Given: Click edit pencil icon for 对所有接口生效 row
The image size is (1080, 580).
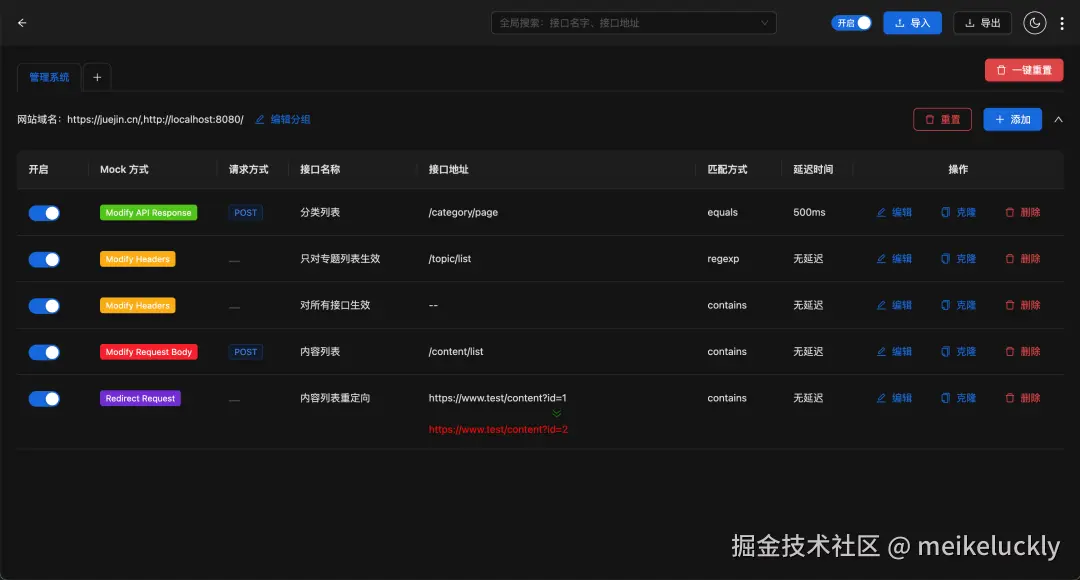Looking at the screenshot, I should point(881,305).
